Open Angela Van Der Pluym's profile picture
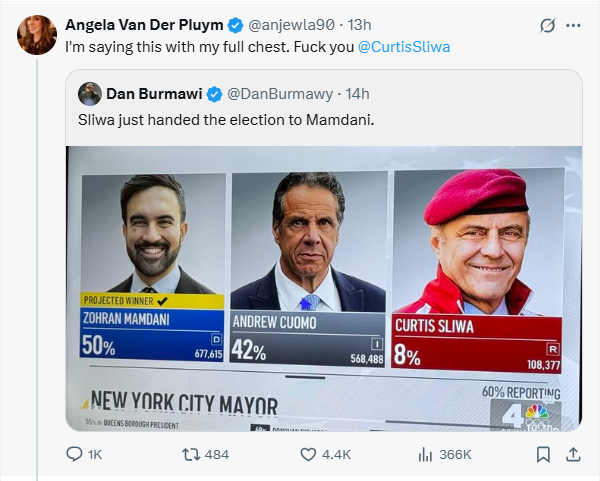 click(x=36, y=34)
